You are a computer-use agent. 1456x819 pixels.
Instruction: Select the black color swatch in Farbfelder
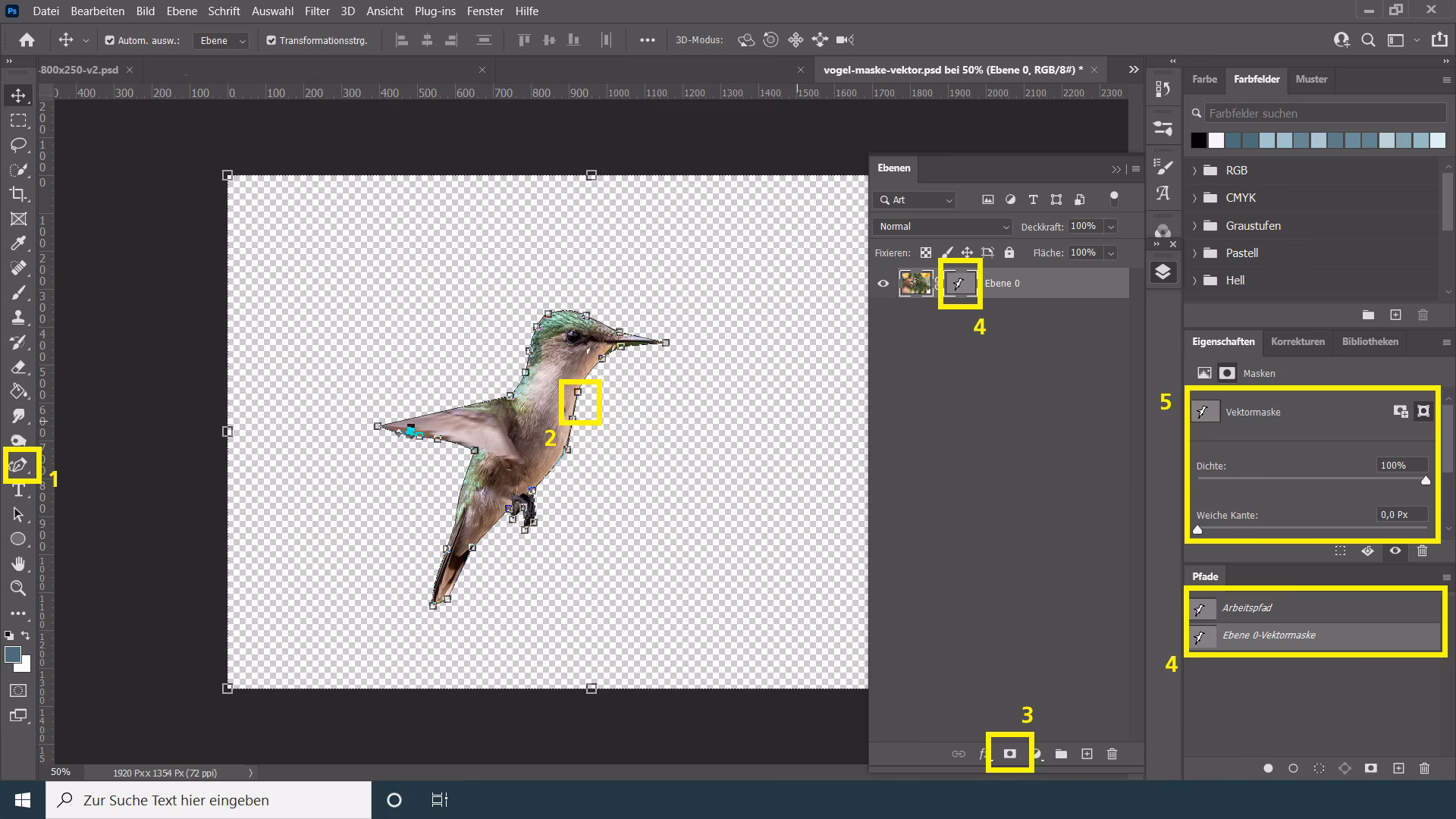point(1198,140)
